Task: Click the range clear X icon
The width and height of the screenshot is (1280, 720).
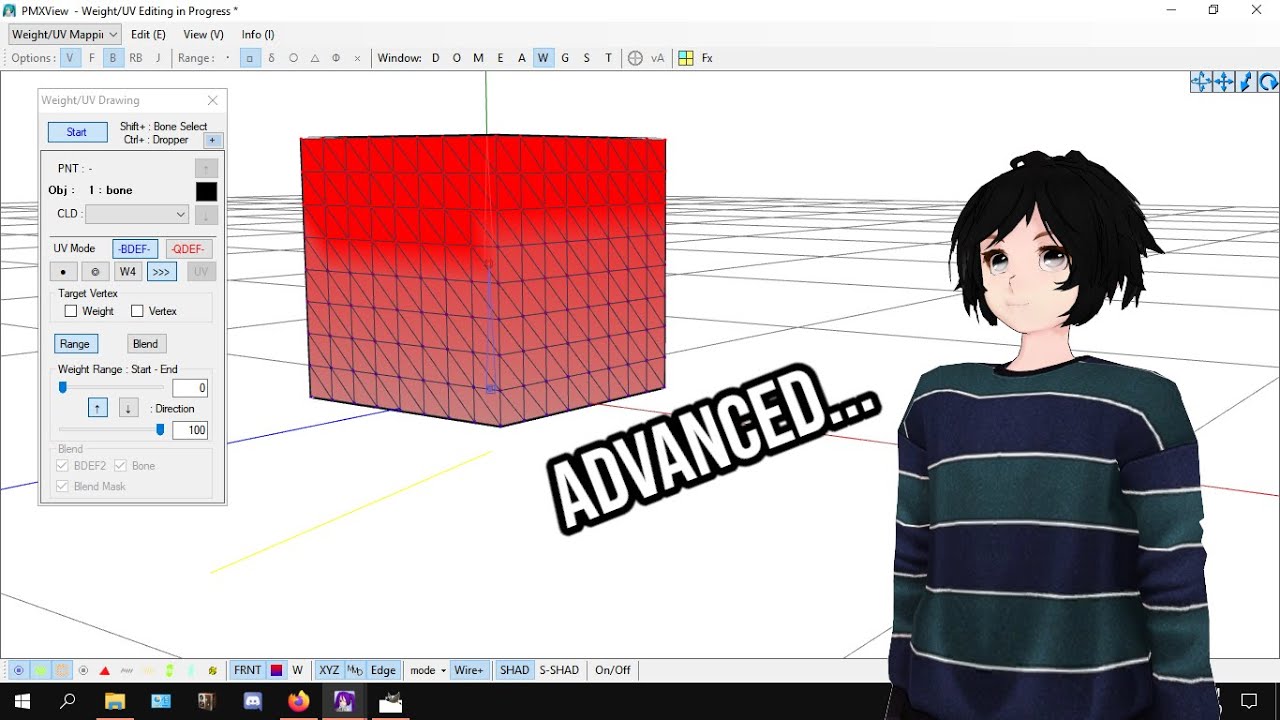Action: [x=357, y=58]
